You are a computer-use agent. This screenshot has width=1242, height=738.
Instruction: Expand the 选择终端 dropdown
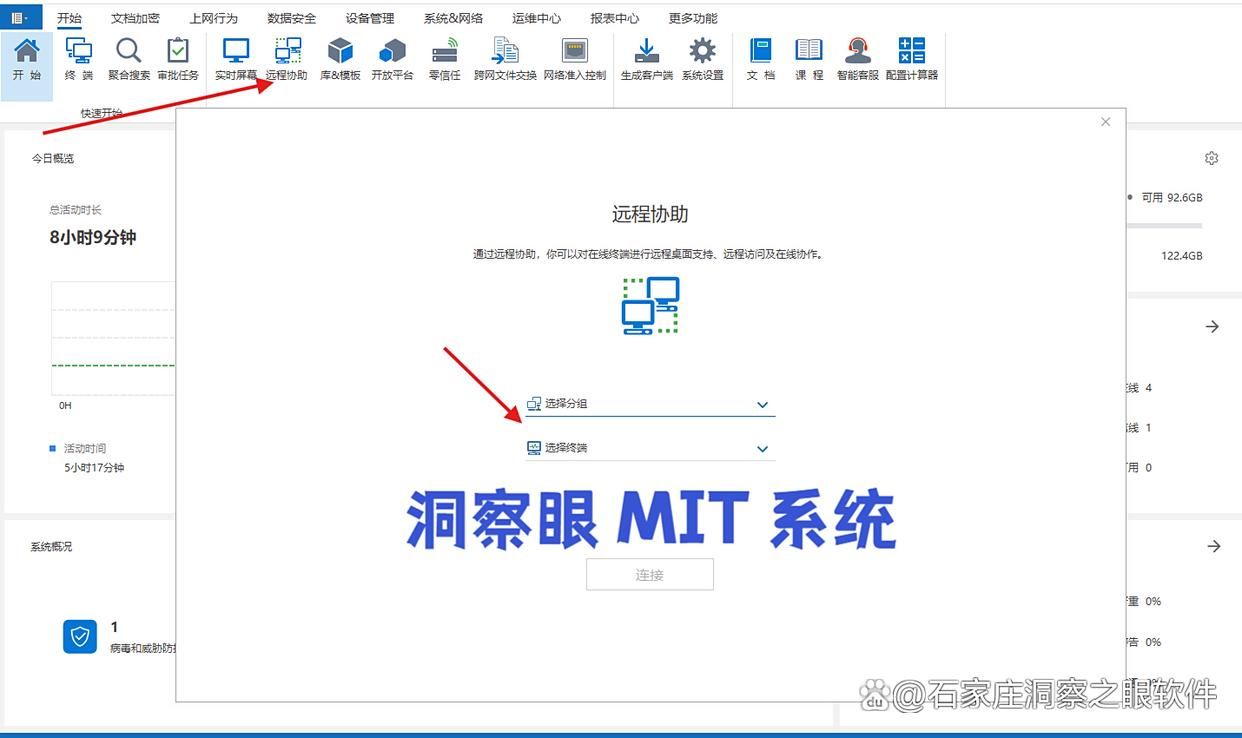[650, 448]
